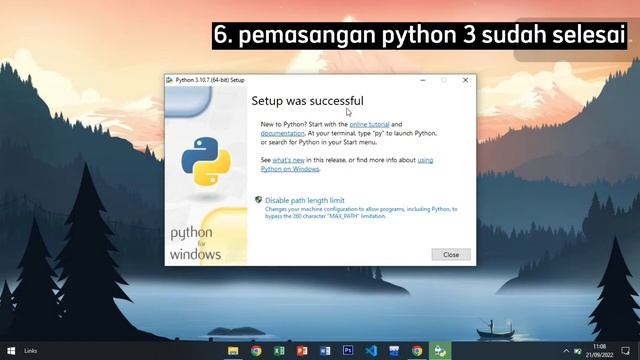
Task: Open the Windows Start menu
Action: point(11,351)
